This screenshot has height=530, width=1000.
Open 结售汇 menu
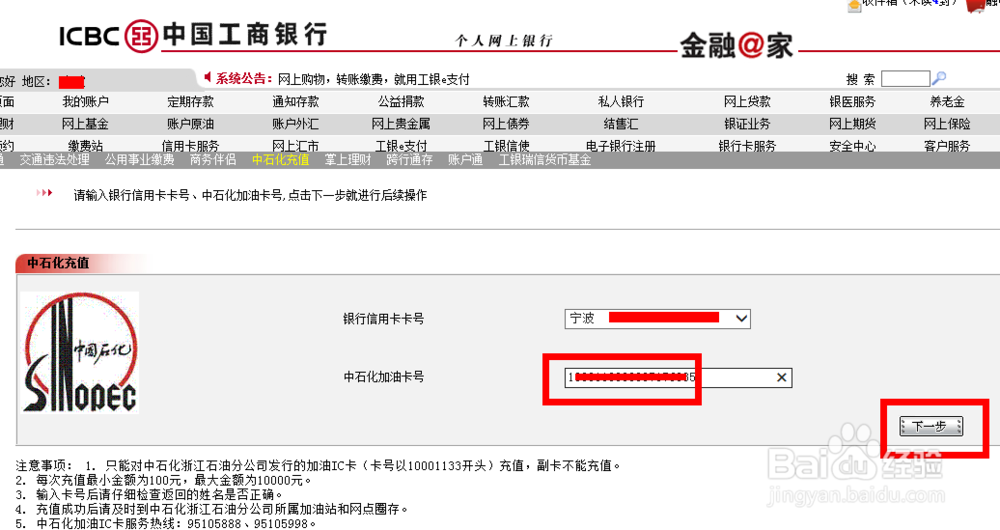[x=621, y=124]
